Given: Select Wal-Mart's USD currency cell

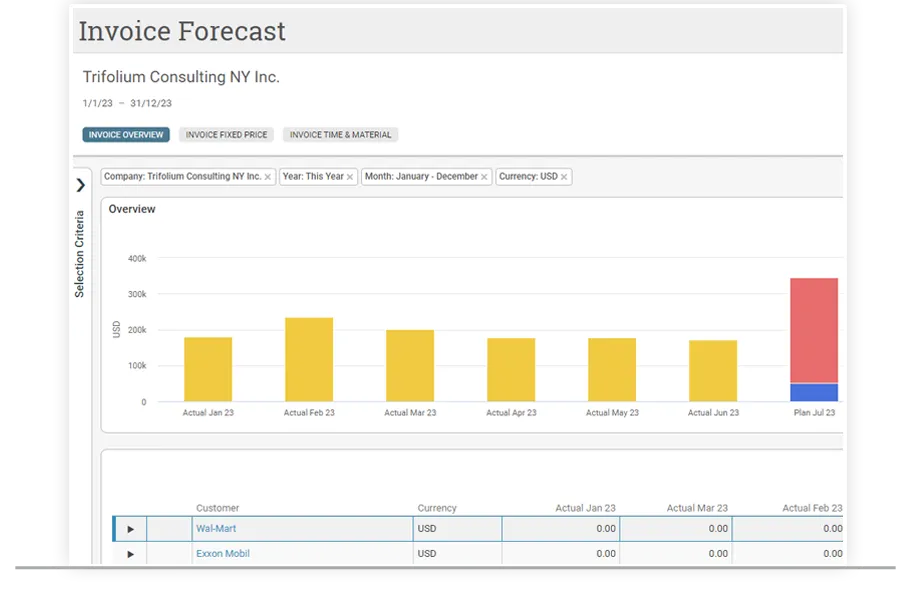Looking at the screenshot, I should [x=458, y=529].
